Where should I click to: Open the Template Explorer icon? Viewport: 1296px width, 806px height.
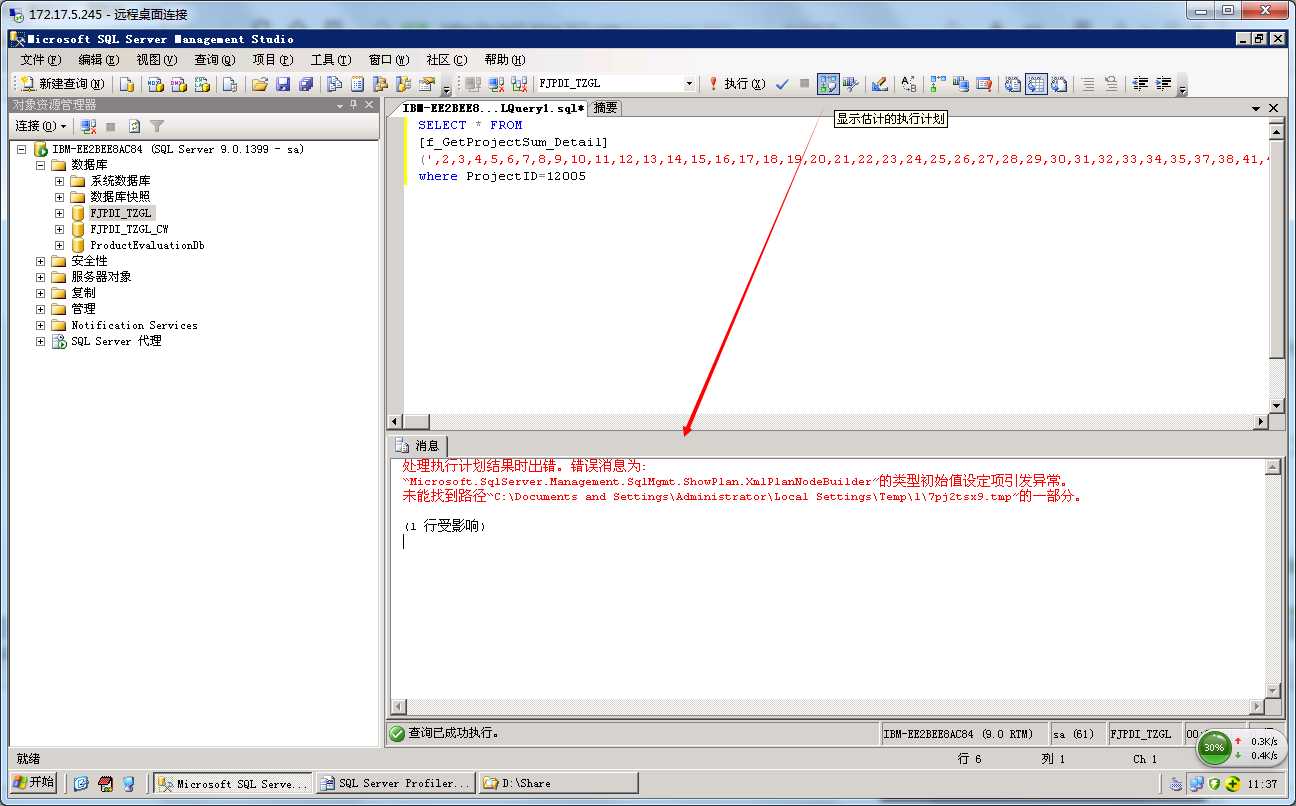pyautogui.click(x=403, y=84)
